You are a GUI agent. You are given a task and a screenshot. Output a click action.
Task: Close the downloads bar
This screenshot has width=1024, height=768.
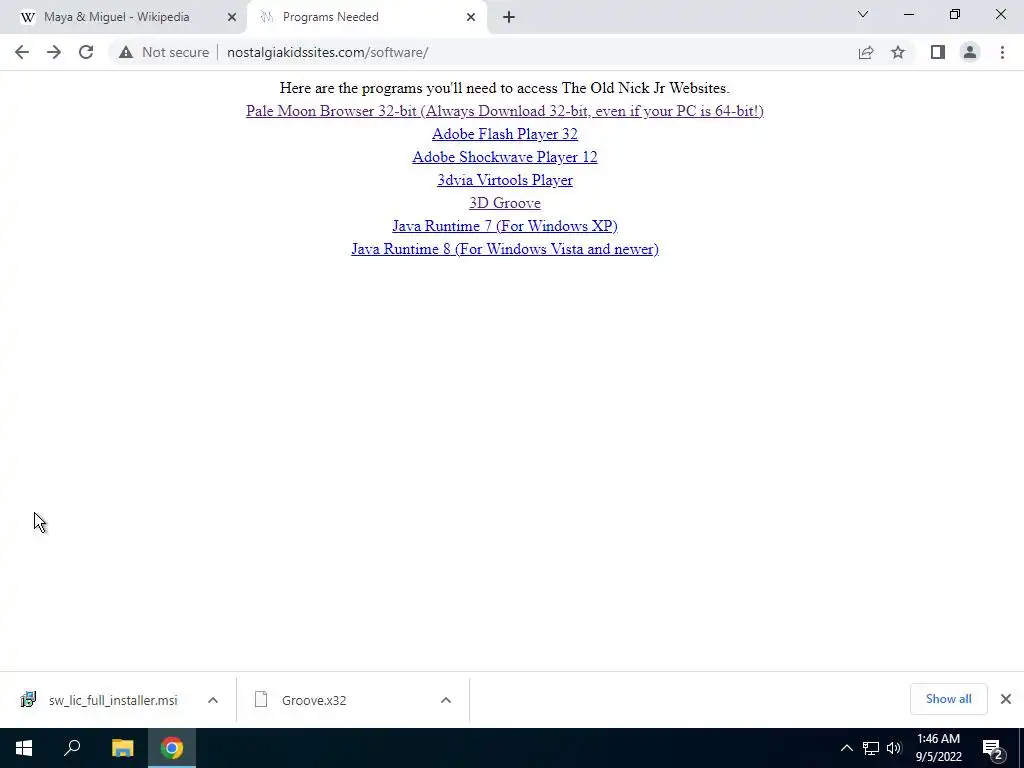[1006, 699]
